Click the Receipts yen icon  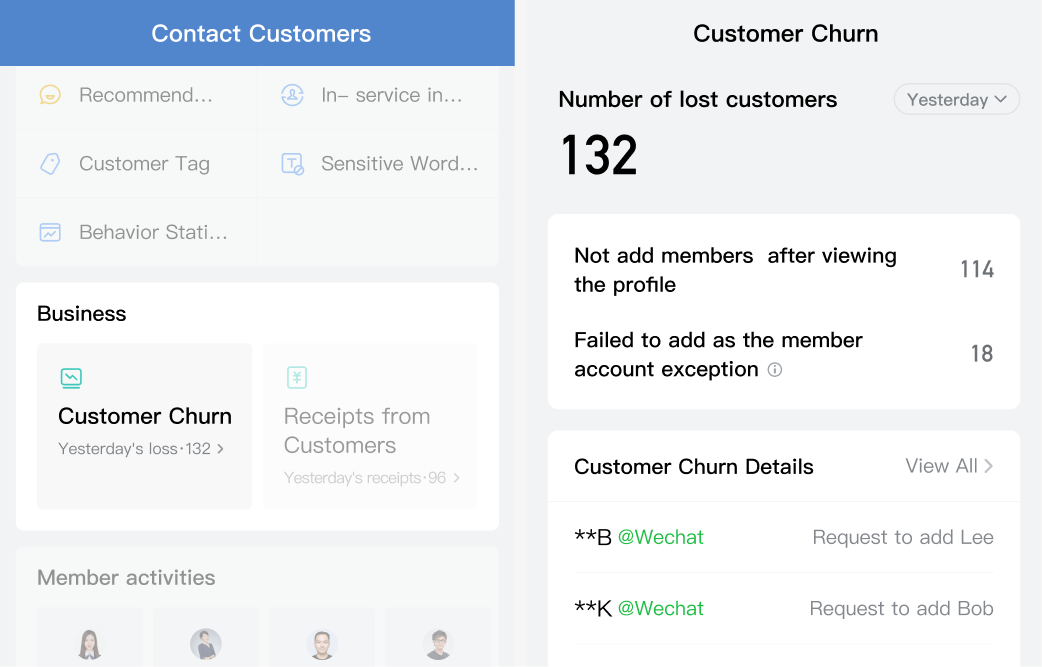coord(297,377)
